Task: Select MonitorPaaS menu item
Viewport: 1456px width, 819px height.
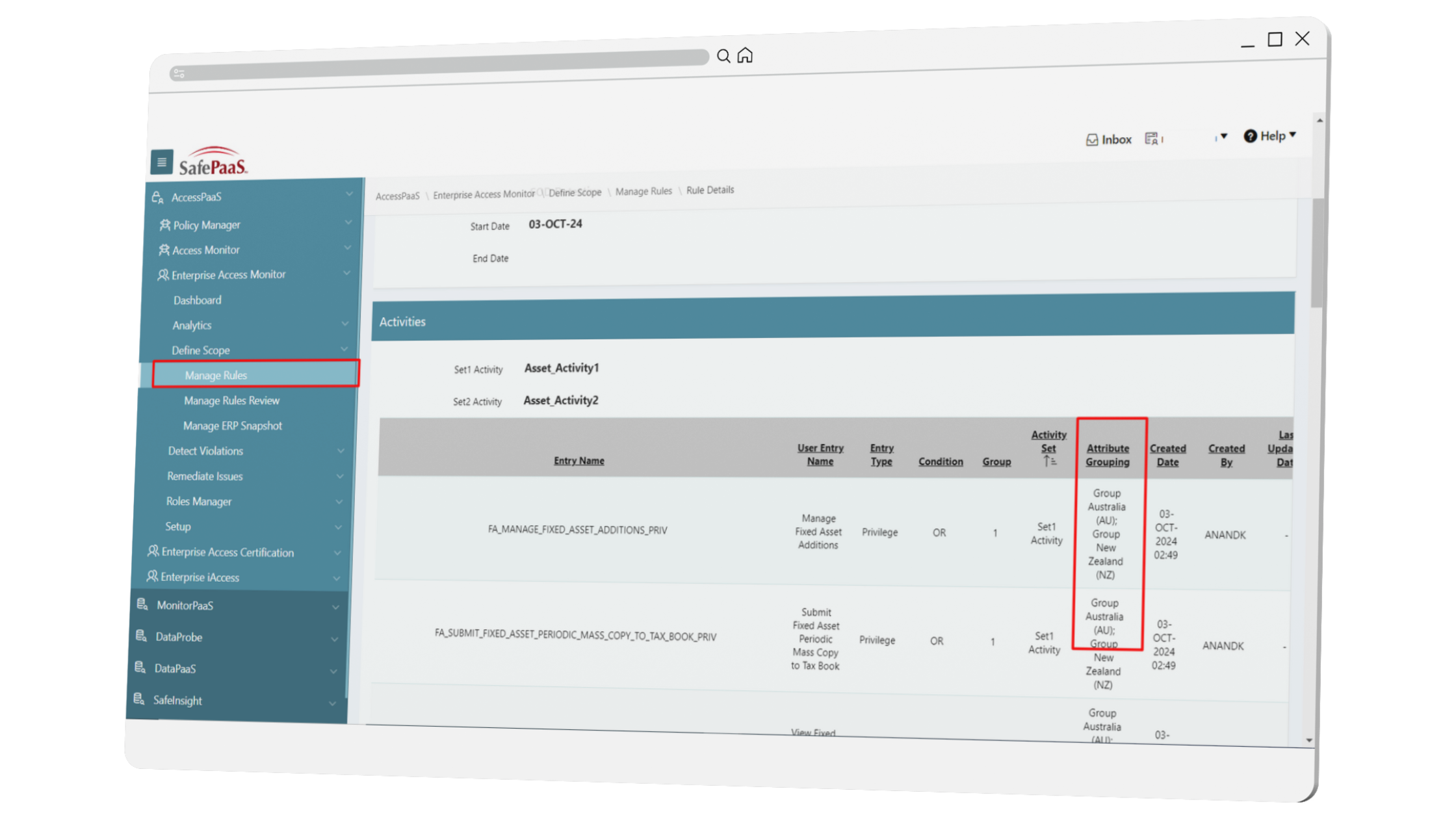Action: (185, 605)
